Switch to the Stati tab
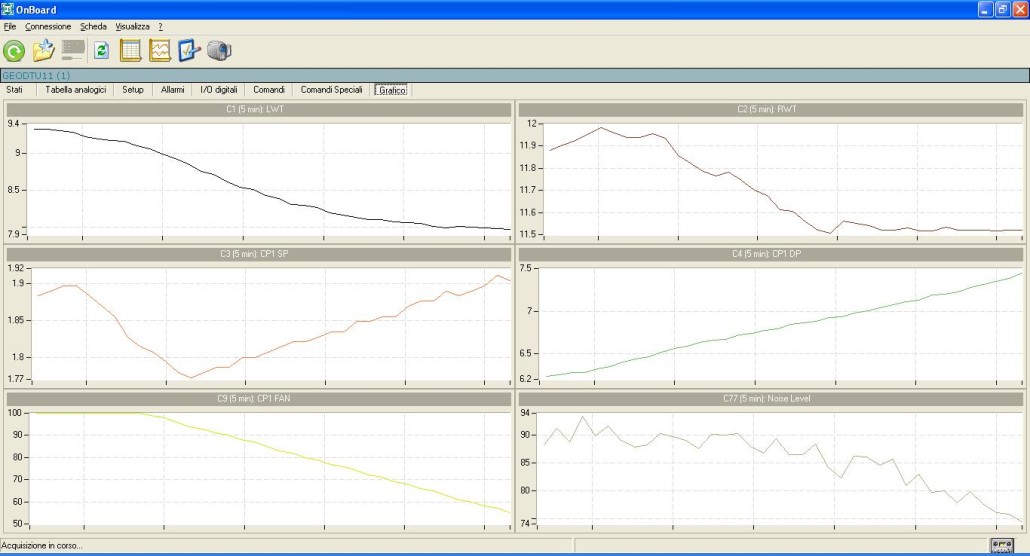This screenshot has height=556, width=1030. click(x=15, y=90)
